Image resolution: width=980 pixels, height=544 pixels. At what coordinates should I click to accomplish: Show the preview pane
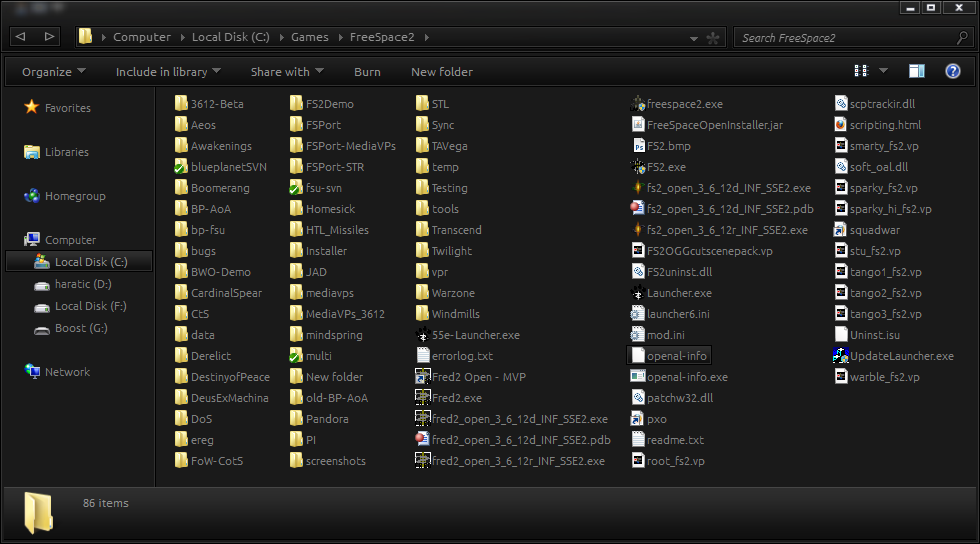click(x=917, y=71)
